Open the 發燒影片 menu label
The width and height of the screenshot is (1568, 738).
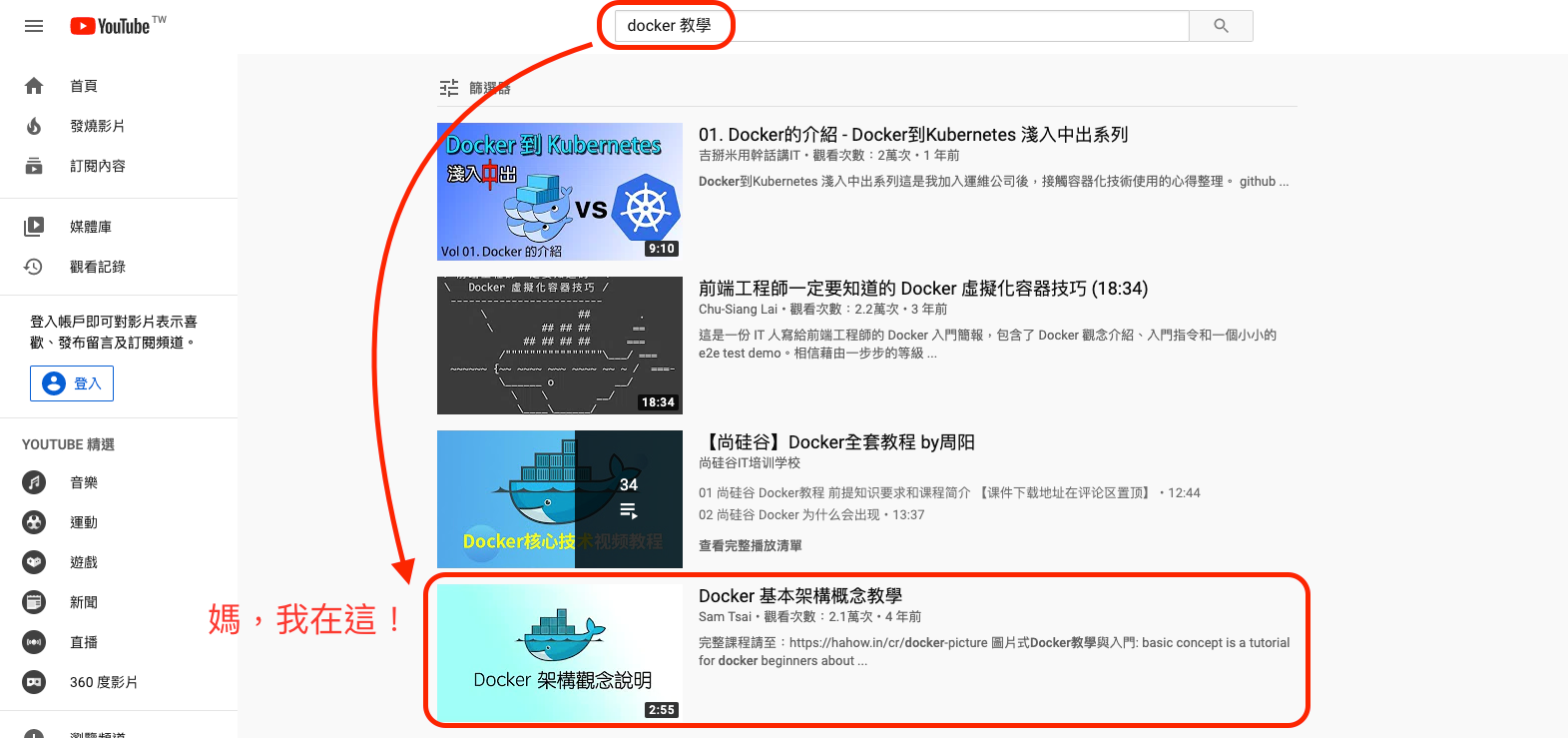[x=98, y=126]
